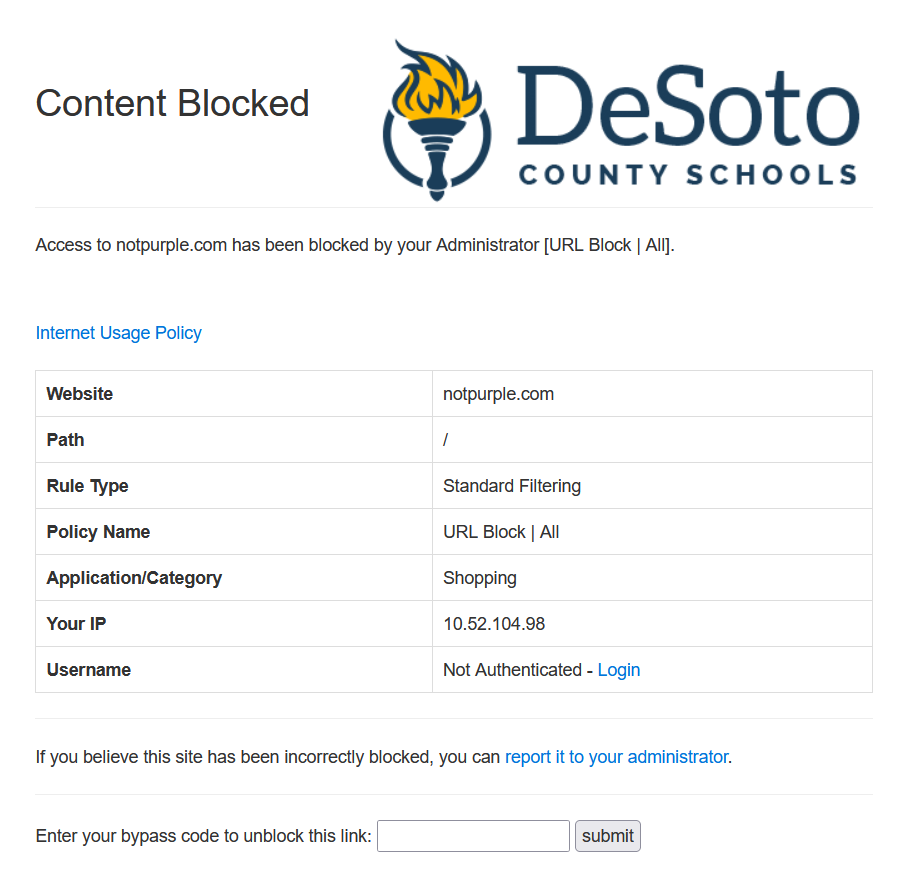
Task: Click the blocked access message text
Action: 355,245
